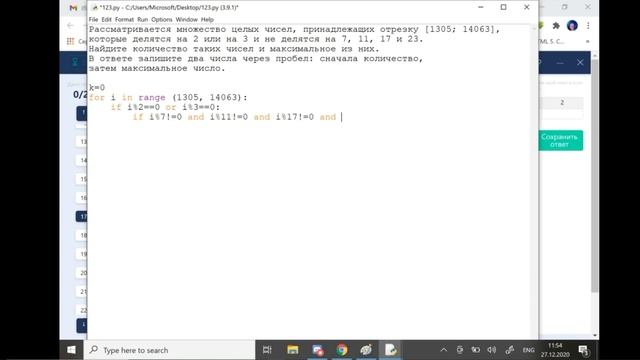
Task: Open the Run menu in IDLE
Action: pyautogui.click(x=142, y=19)
